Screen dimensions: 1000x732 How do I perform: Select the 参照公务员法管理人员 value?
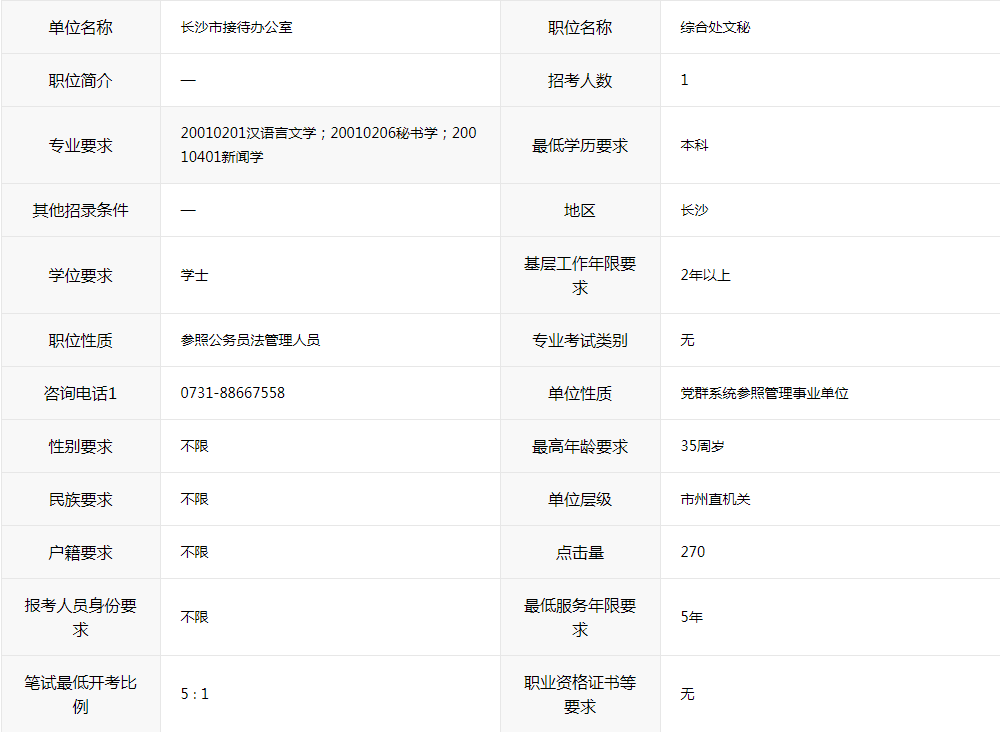click(x=250, y=340)
